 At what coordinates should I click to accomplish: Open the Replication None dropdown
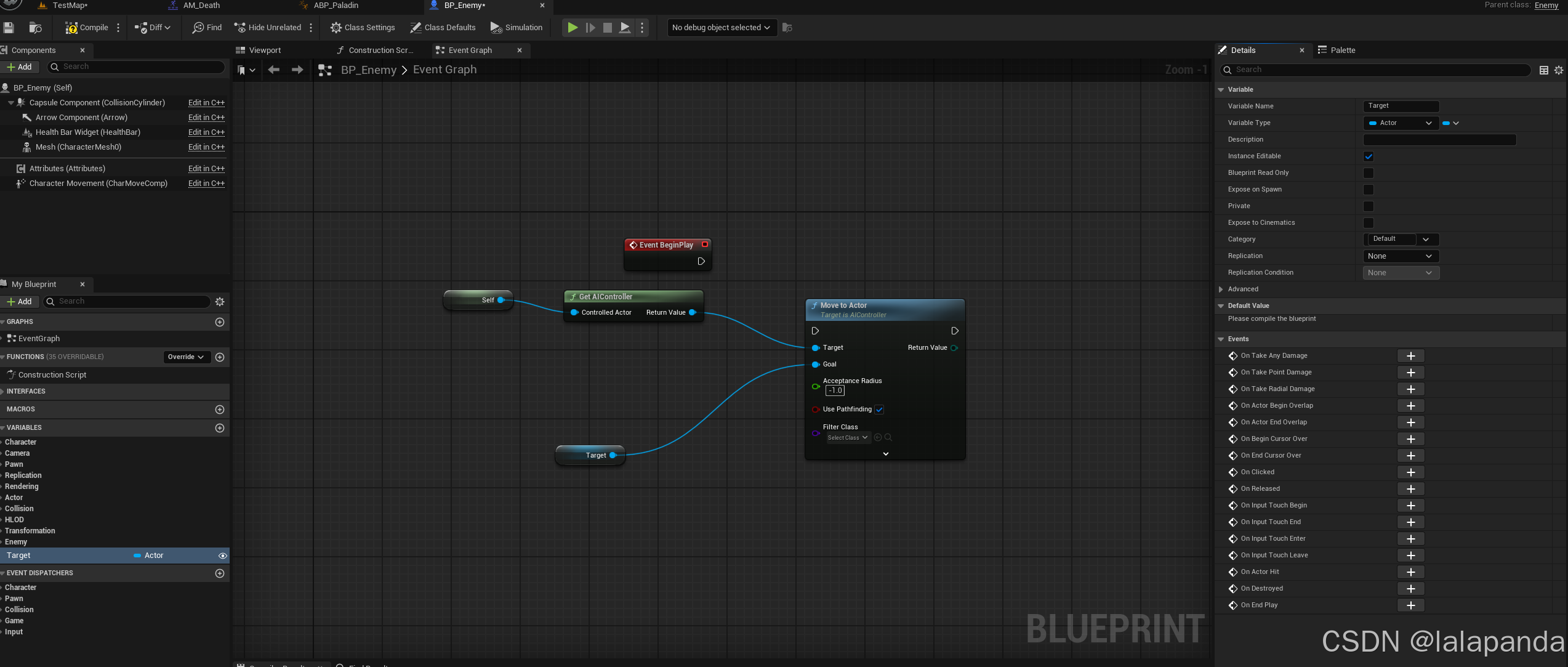pos(1401,256)
